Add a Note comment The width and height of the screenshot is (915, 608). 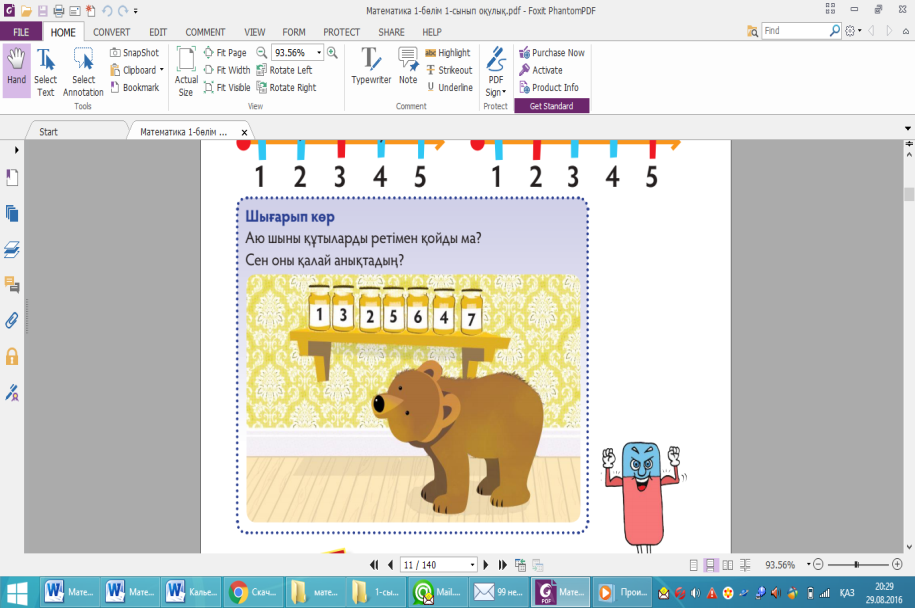click(x=408, y=66)
